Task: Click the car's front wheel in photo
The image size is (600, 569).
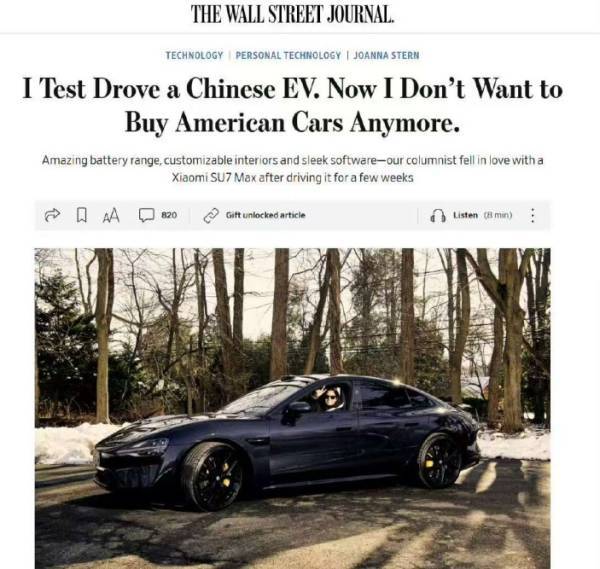Action: tap(212, 477)
